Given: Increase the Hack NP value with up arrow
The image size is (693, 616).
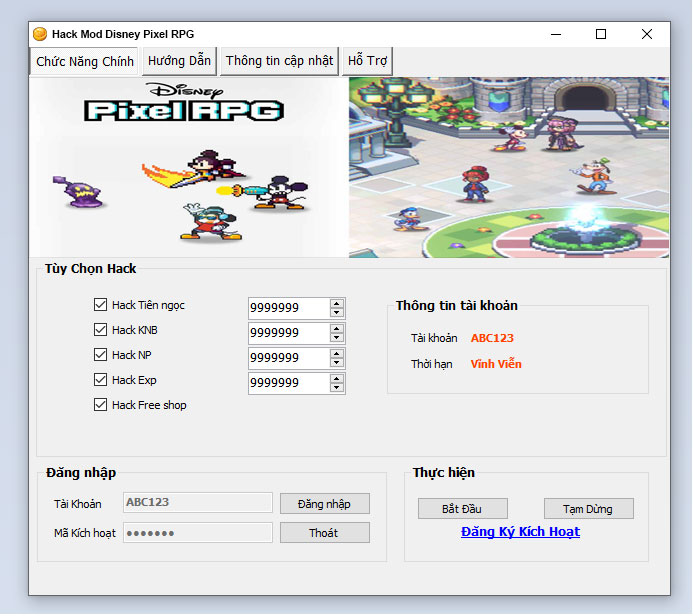Looking at the screenshot, I should [337, 354].
